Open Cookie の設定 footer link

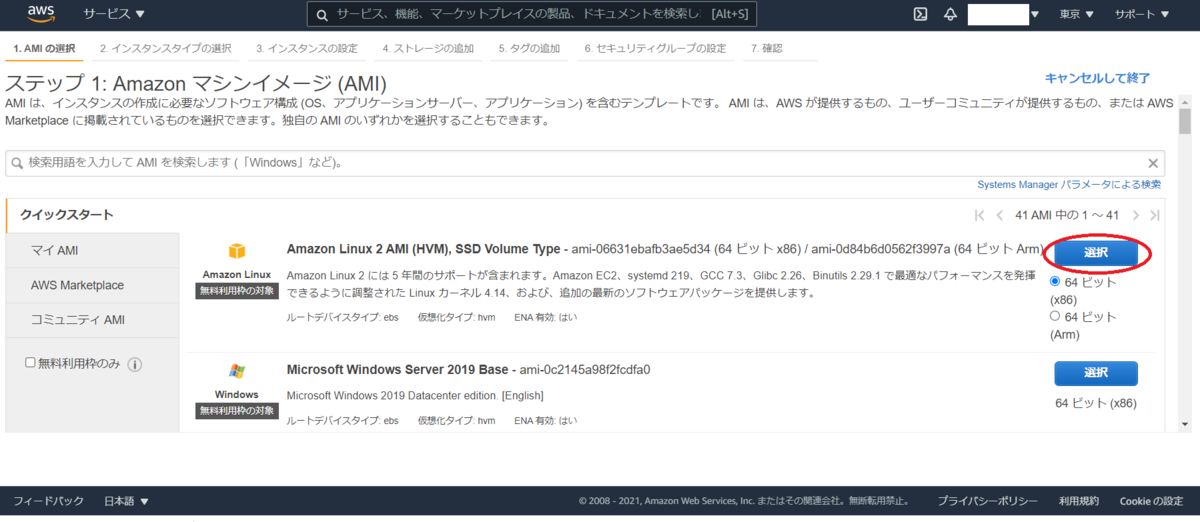click(1151, 501)
